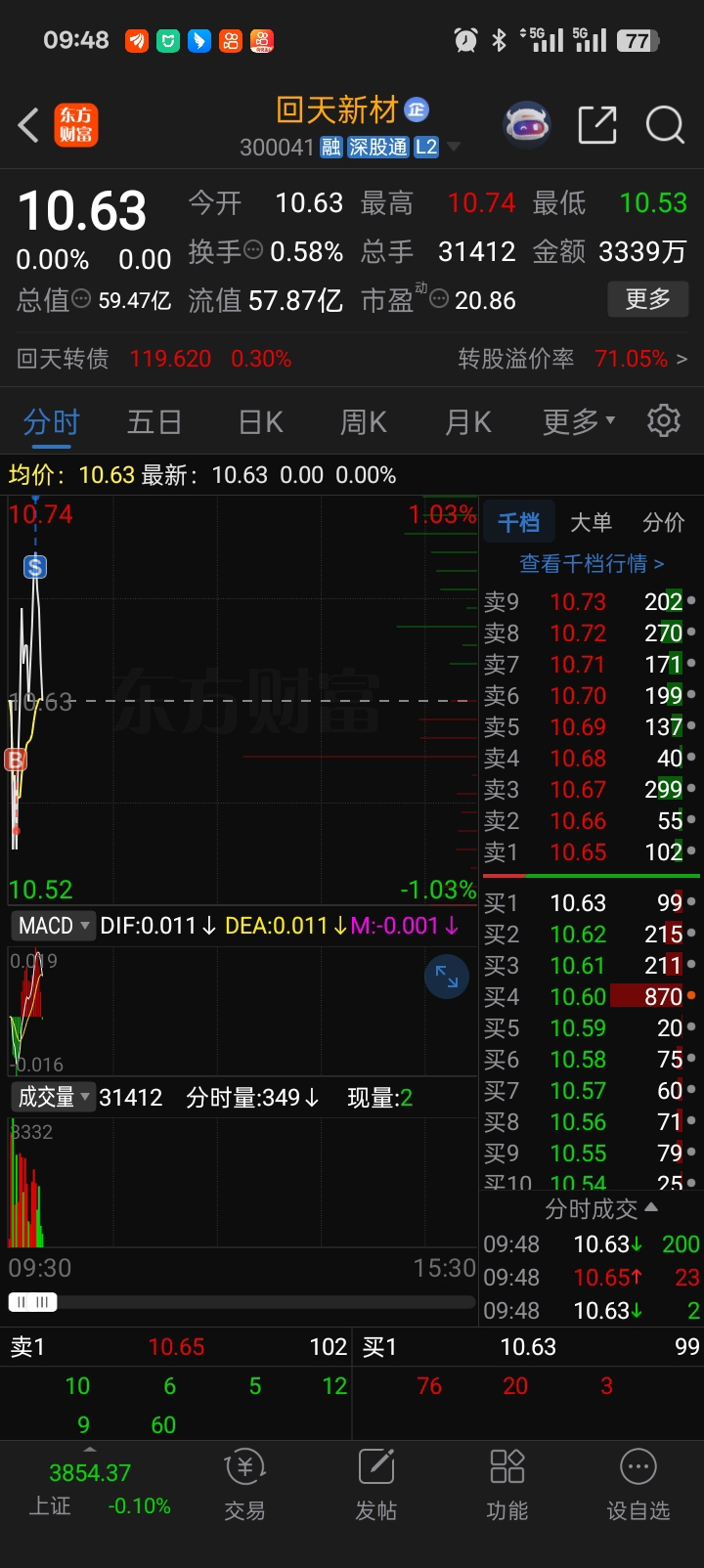Viewport: 704px width, 1568px height.
Task: Tap the L2 level badge
Action: tap(426, 147)
